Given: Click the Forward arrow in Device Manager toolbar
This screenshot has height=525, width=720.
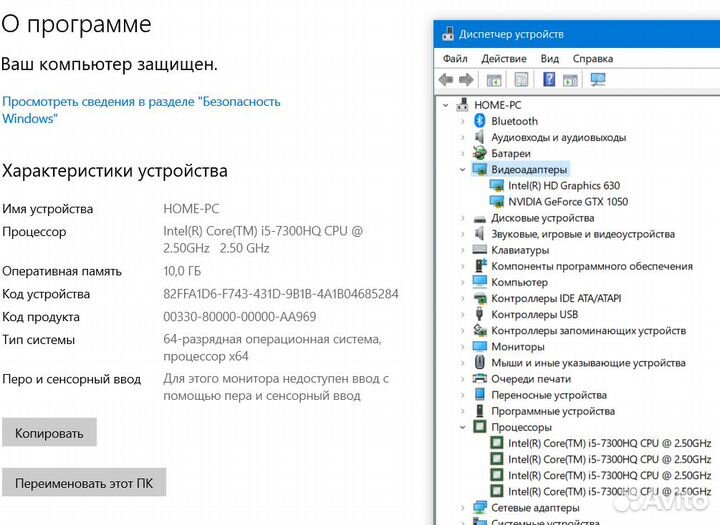Looking at the screenshot, I should pos(466,80).
